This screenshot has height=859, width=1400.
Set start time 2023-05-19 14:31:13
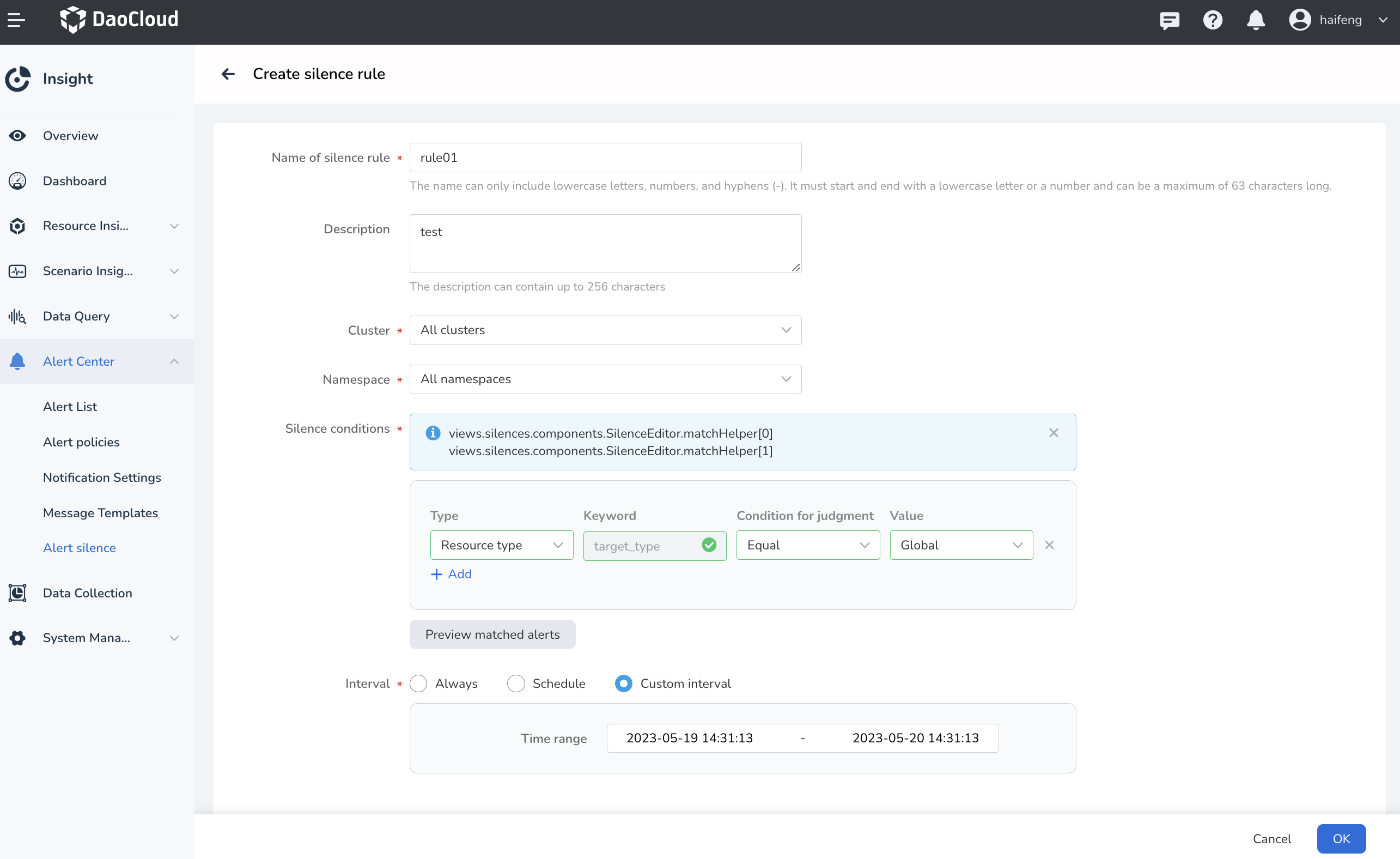click(x=689, y=738)
